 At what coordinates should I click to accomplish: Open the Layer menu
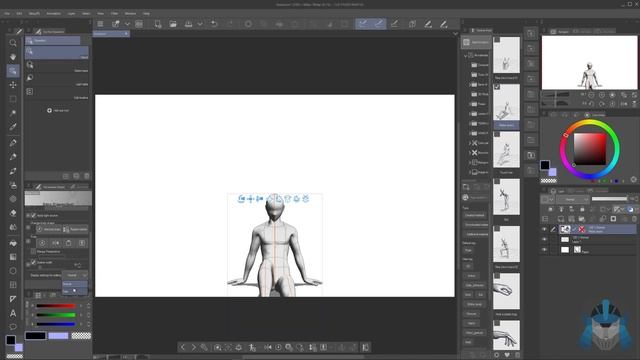point(71,13)
